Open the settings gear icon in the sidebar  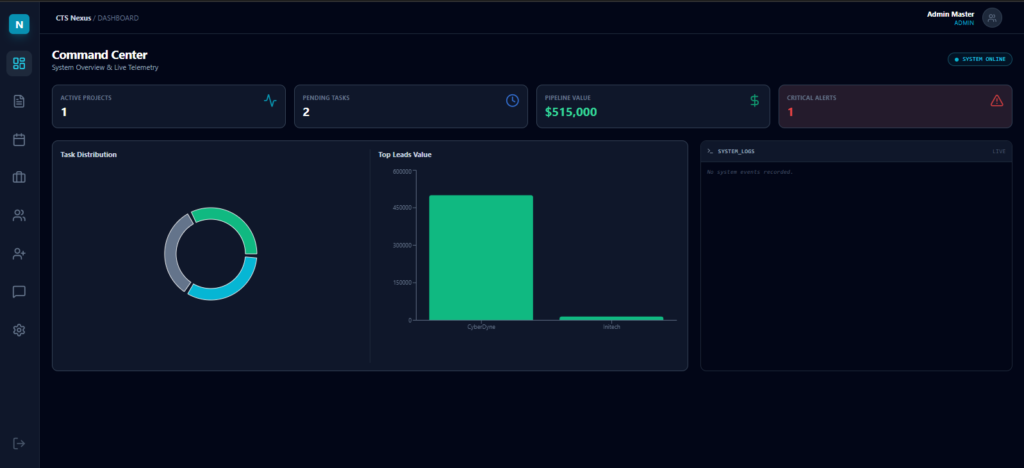(19, 330)
